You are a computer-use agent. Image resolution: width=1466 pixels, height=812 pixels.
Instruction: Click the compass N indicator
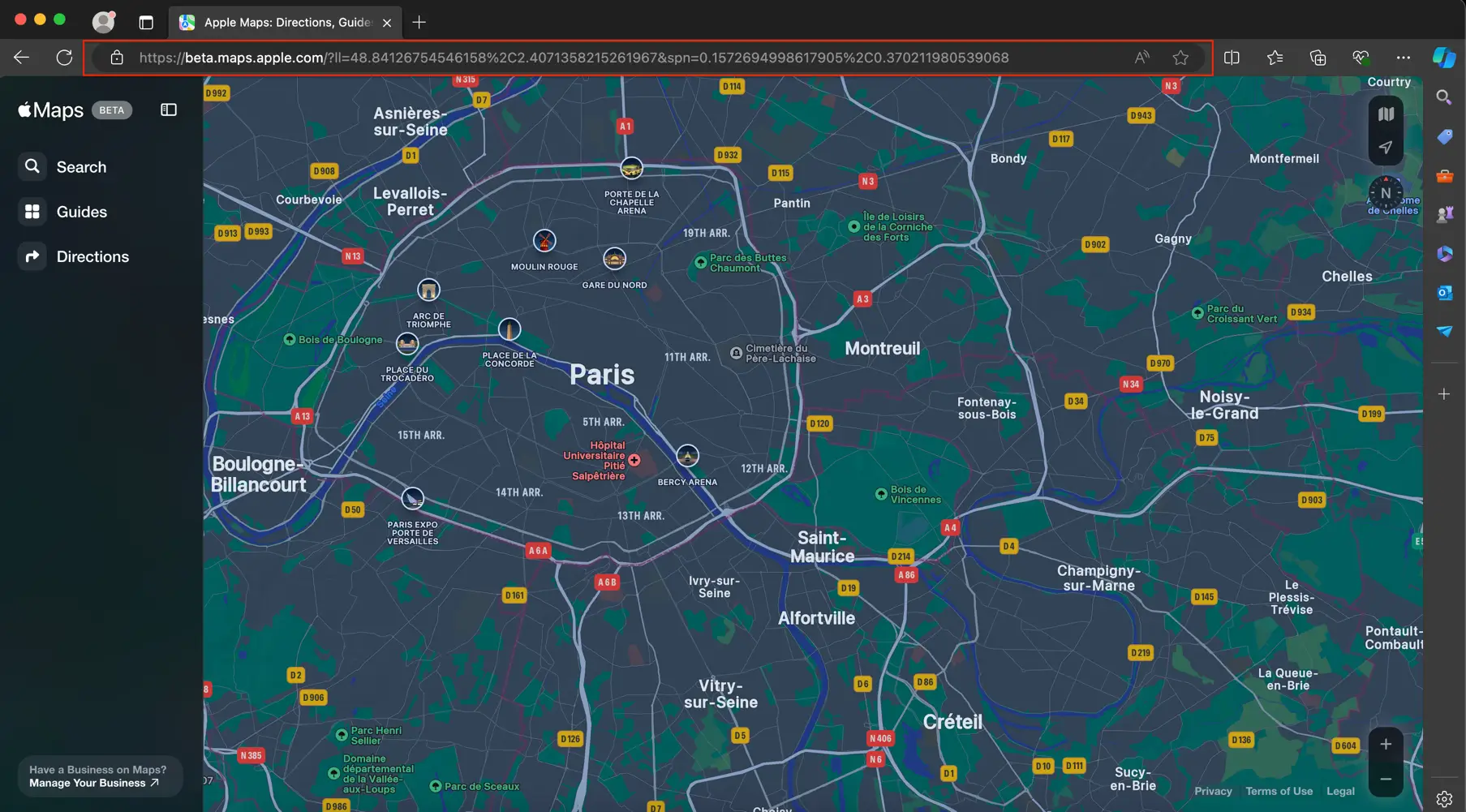coord(1386,193)
